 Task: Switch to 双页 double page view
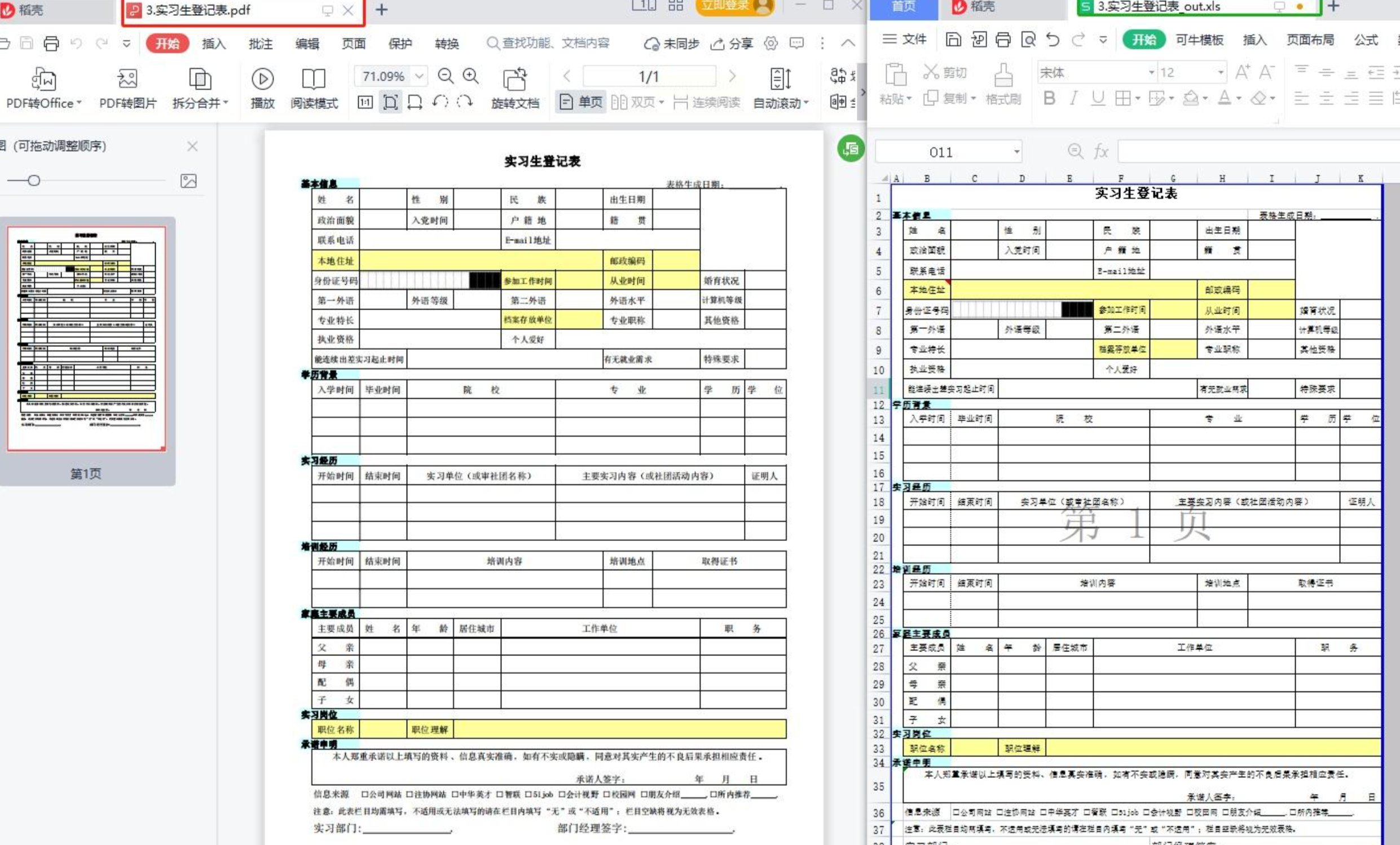[637, 102]
